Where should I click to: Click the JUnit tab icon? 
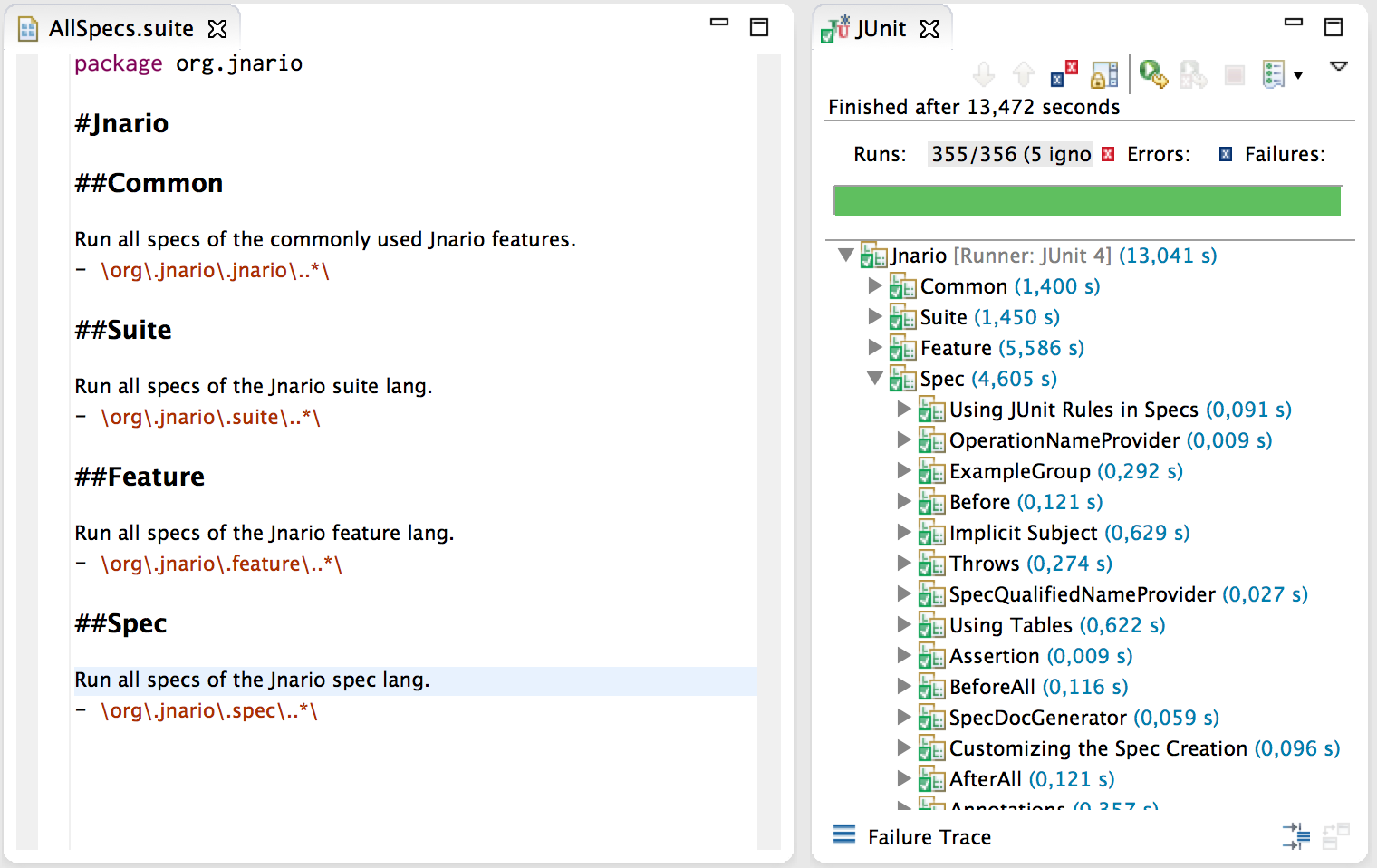point(835,29)
